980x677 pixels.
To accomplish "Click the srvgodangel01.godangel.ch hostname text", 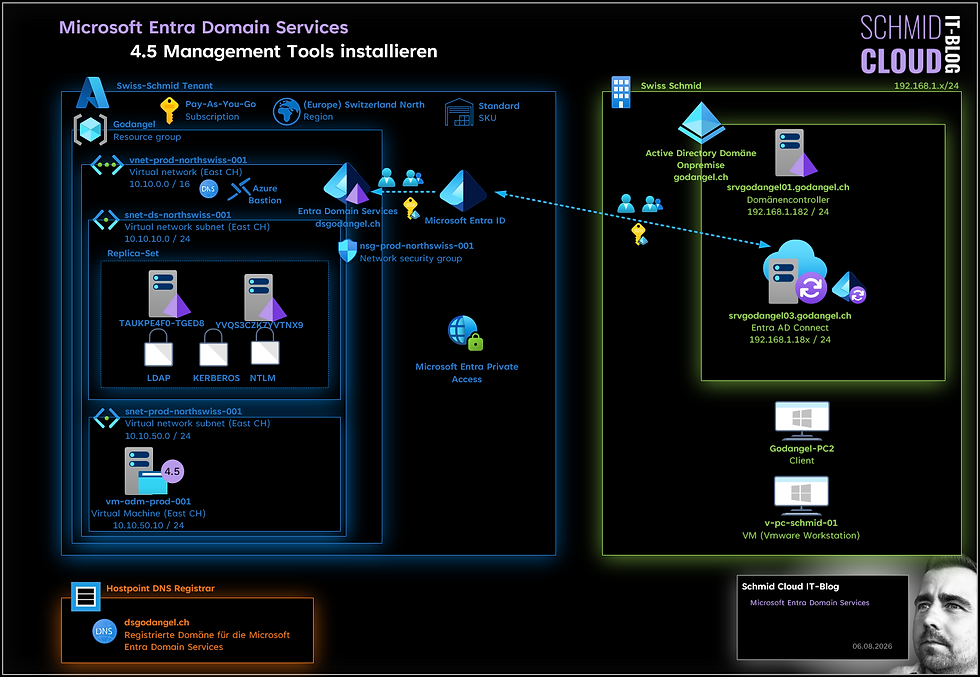I will tap(788, 187).
